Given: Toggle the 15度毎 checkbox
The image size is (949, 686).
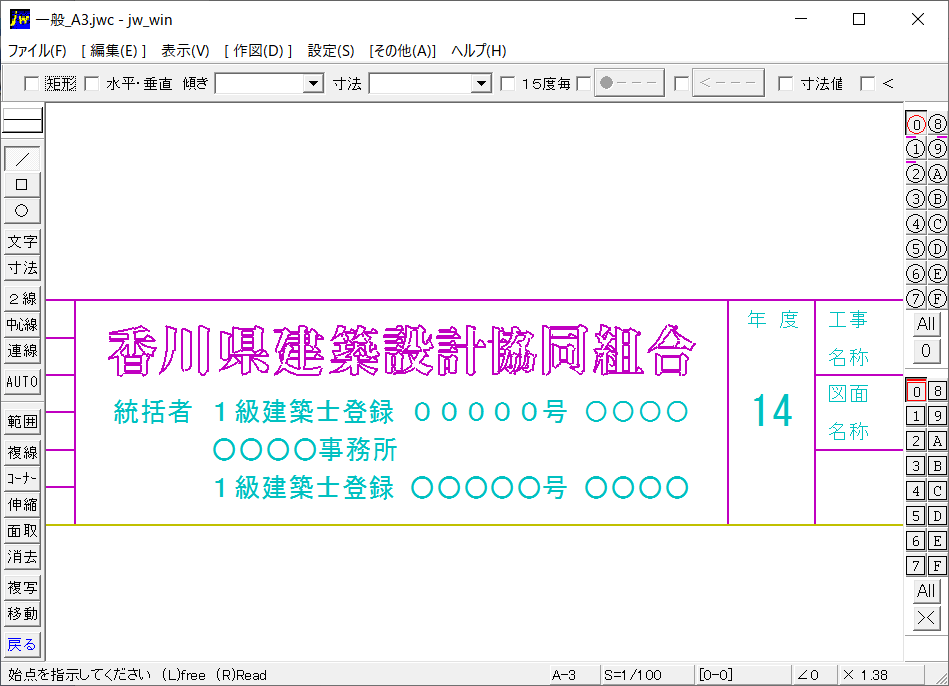Looking at the screenshot, I should [508, 84].
